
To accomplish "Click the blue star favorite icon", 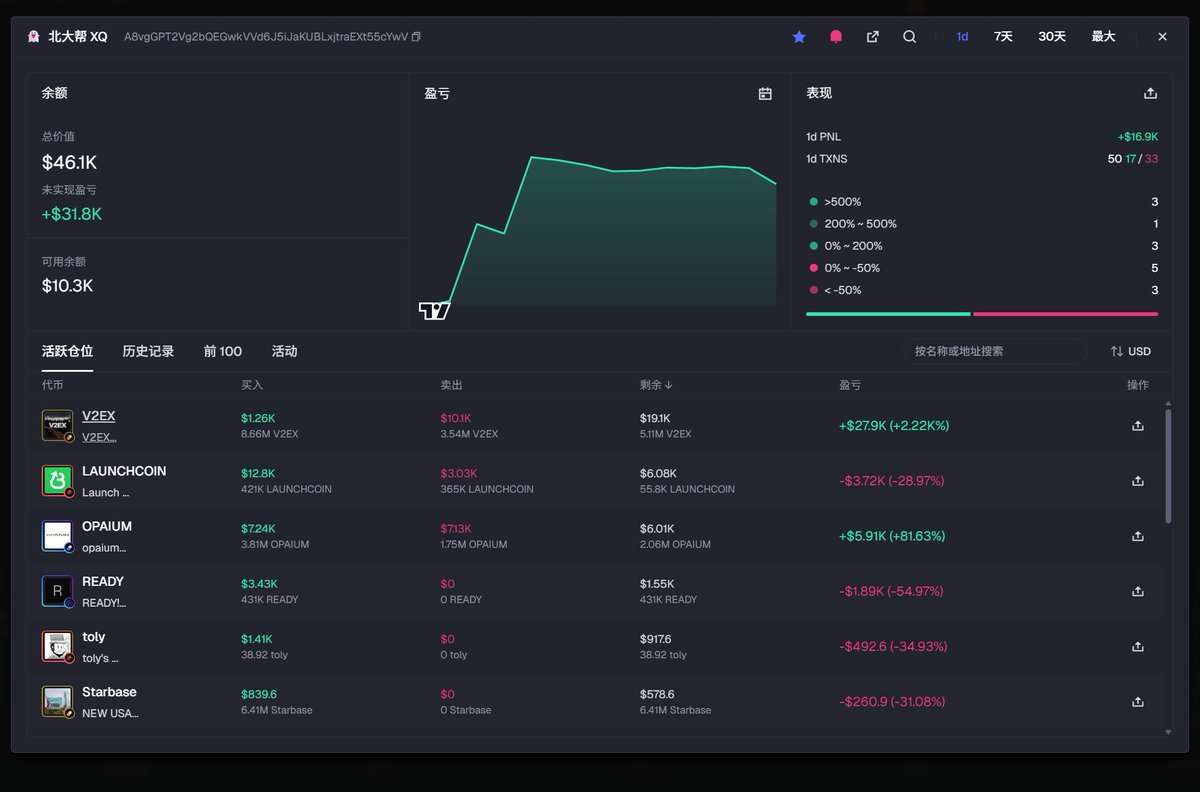I will (x=799, y=37).
